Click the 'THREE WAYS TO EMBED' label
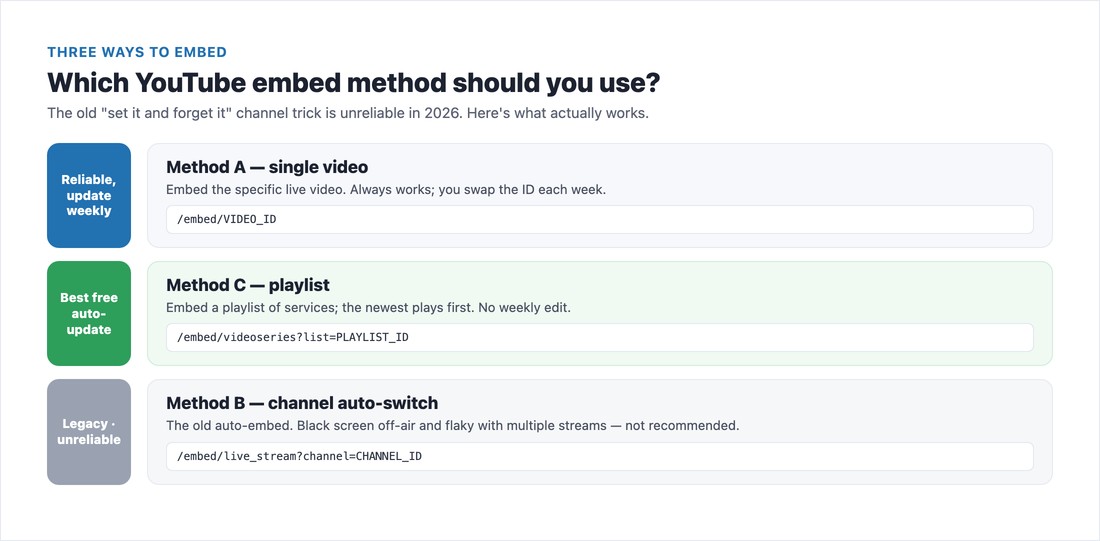The width and height of the screenshot is (1100, 541). (137, 52)
